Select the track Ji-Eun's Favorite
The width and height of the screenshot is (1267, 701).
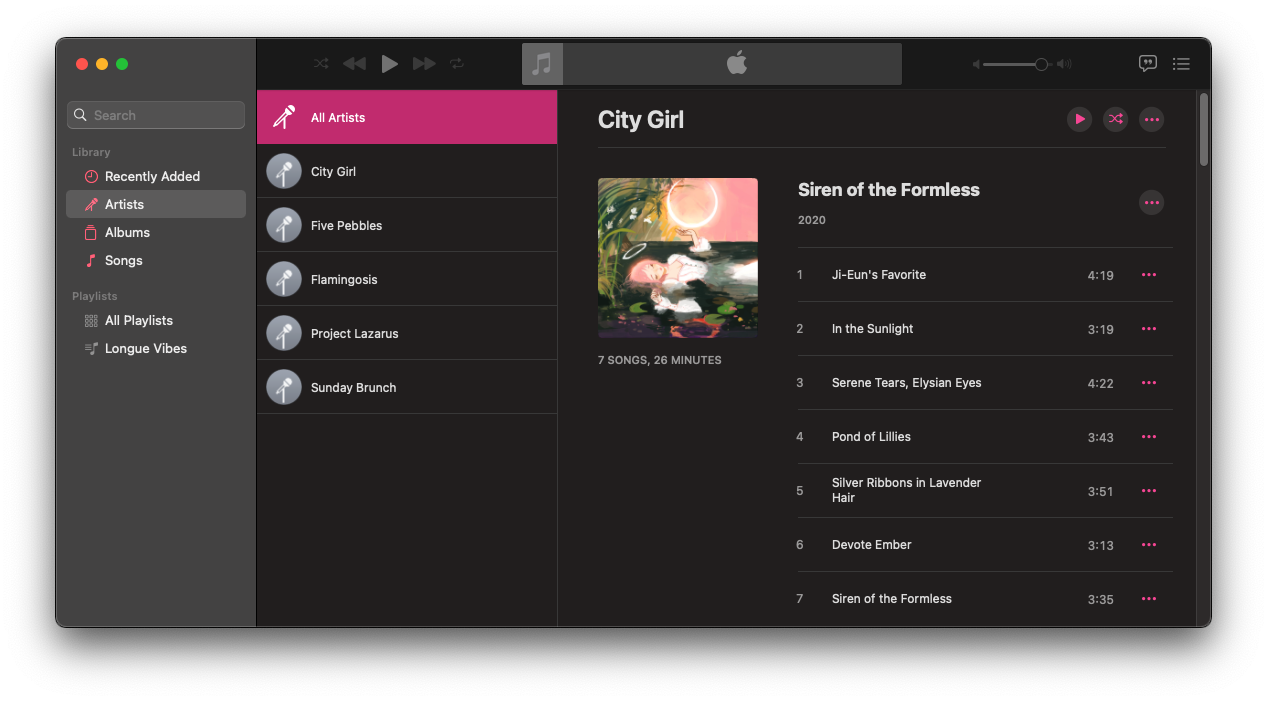click(x=985, y=275)
